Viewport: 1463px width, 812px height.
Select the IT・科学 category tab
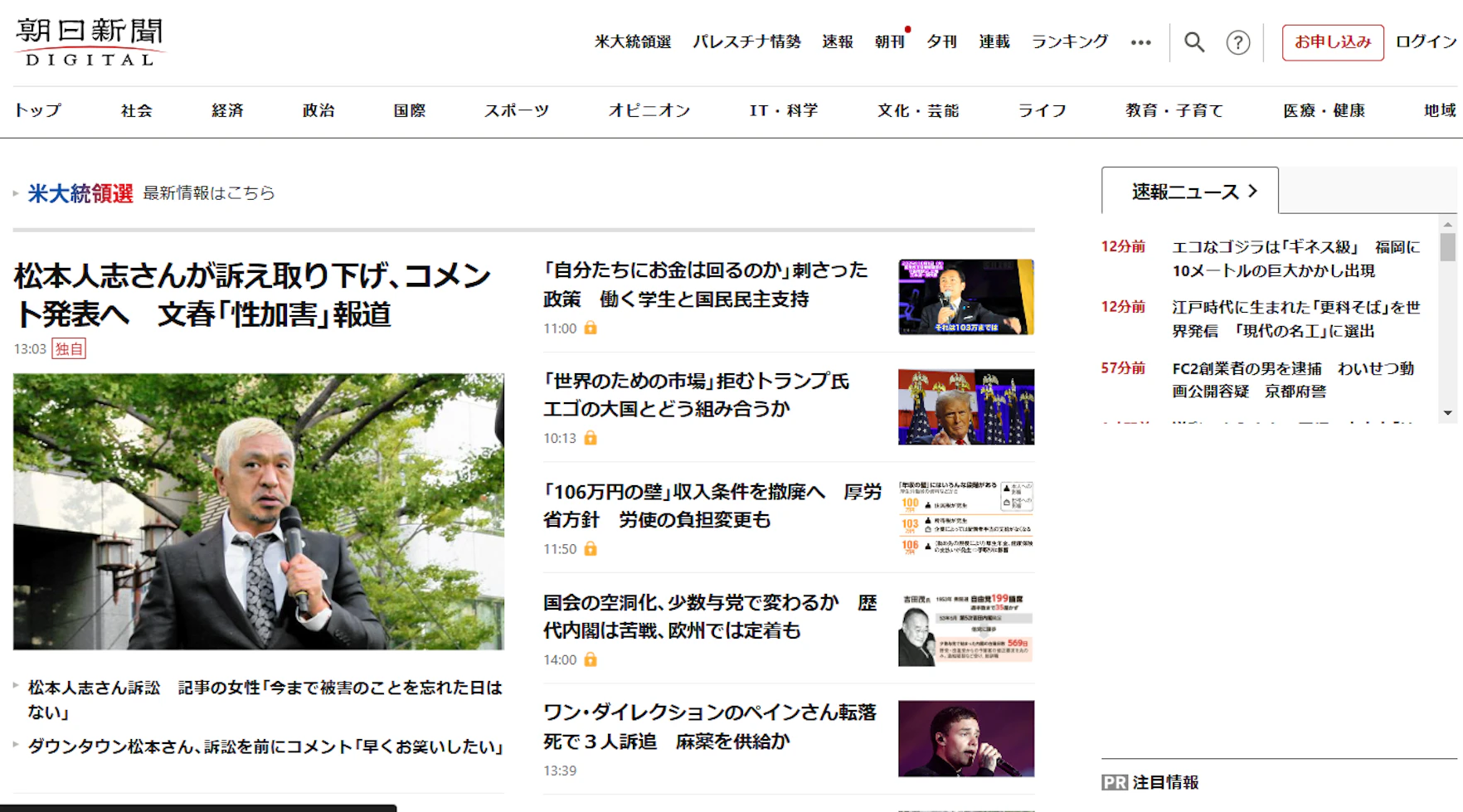coord(784,110)
